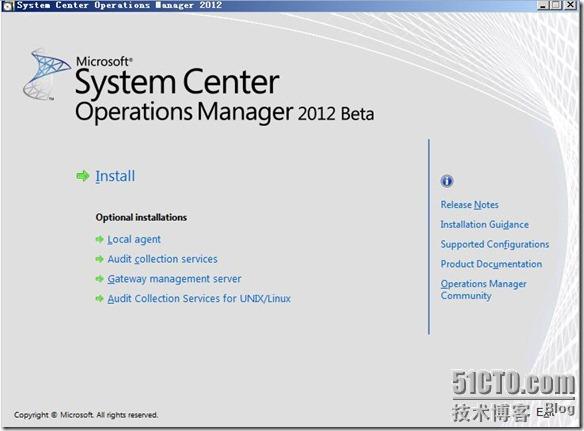This screenshot has height=431, width=584.
Task: Open the Operations Manager Community link
Action: coord(483,289)
